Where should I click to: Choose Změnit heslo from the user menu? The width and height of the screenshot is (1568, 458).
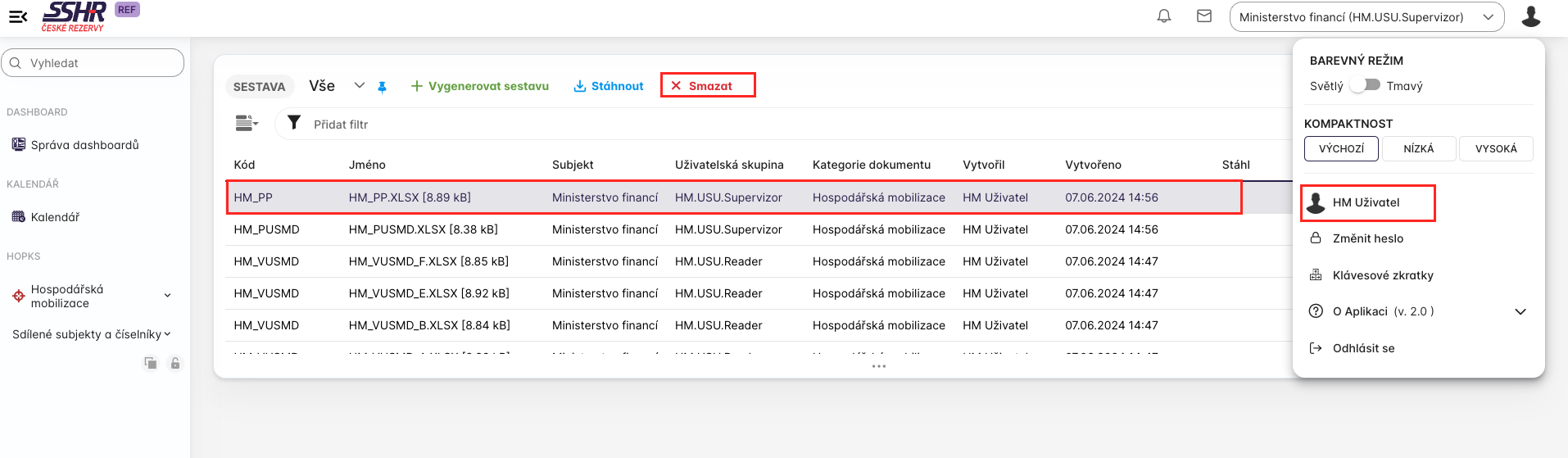1367,238
